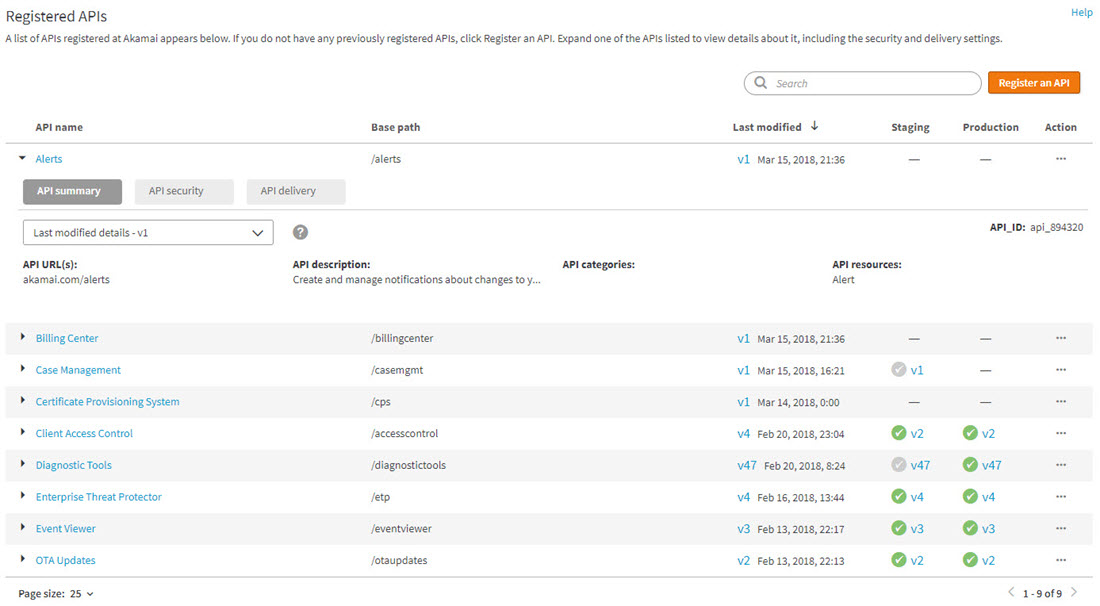Open action menu for Alerts row
This screenshot has width=1100, height=606.
click(1060, 159)
